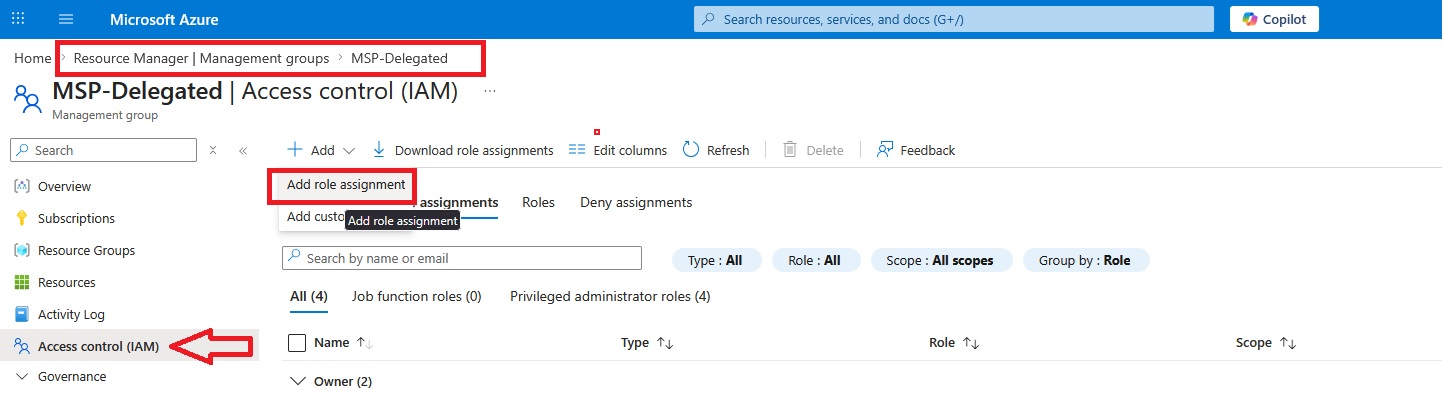Viewport: 1443px width, 400px height.
Task: Switch to the Roles tab
Action: click(x=538, y=202)
